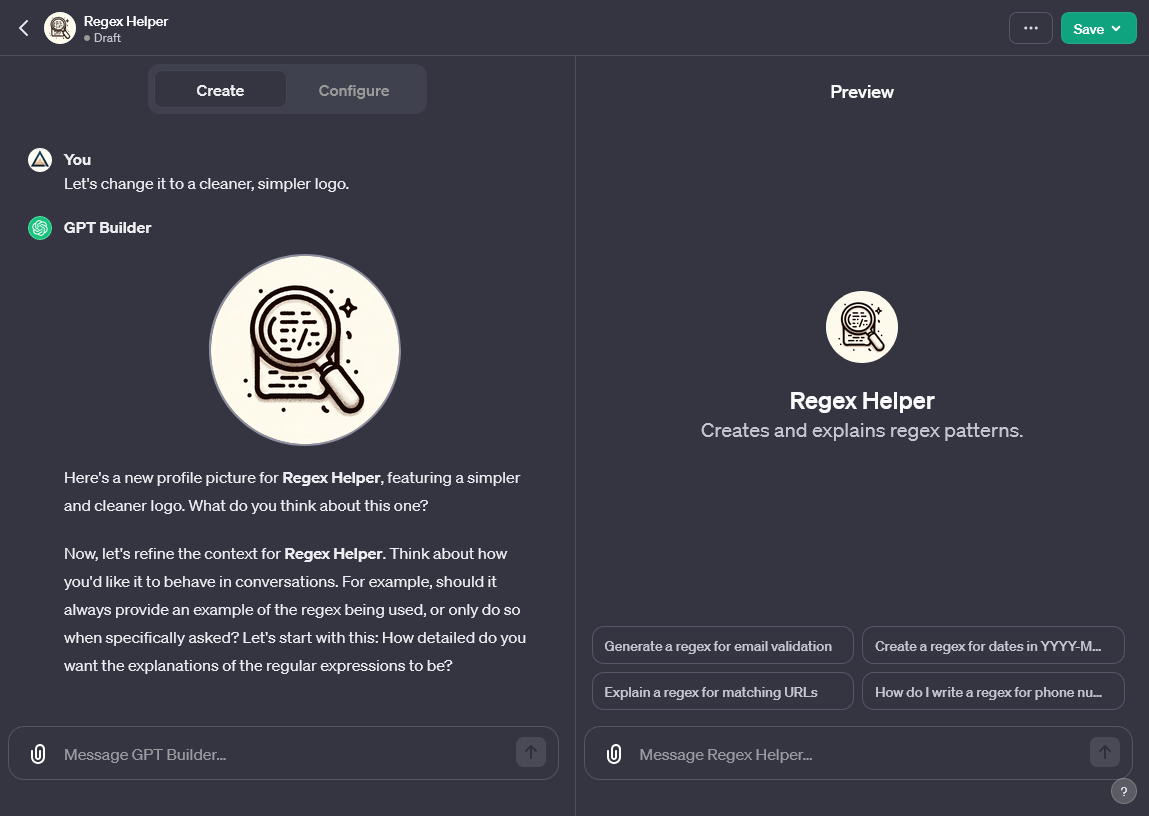Click the send arrow in preview message box
The image size is (1149, 816).
pos(1104,752)
